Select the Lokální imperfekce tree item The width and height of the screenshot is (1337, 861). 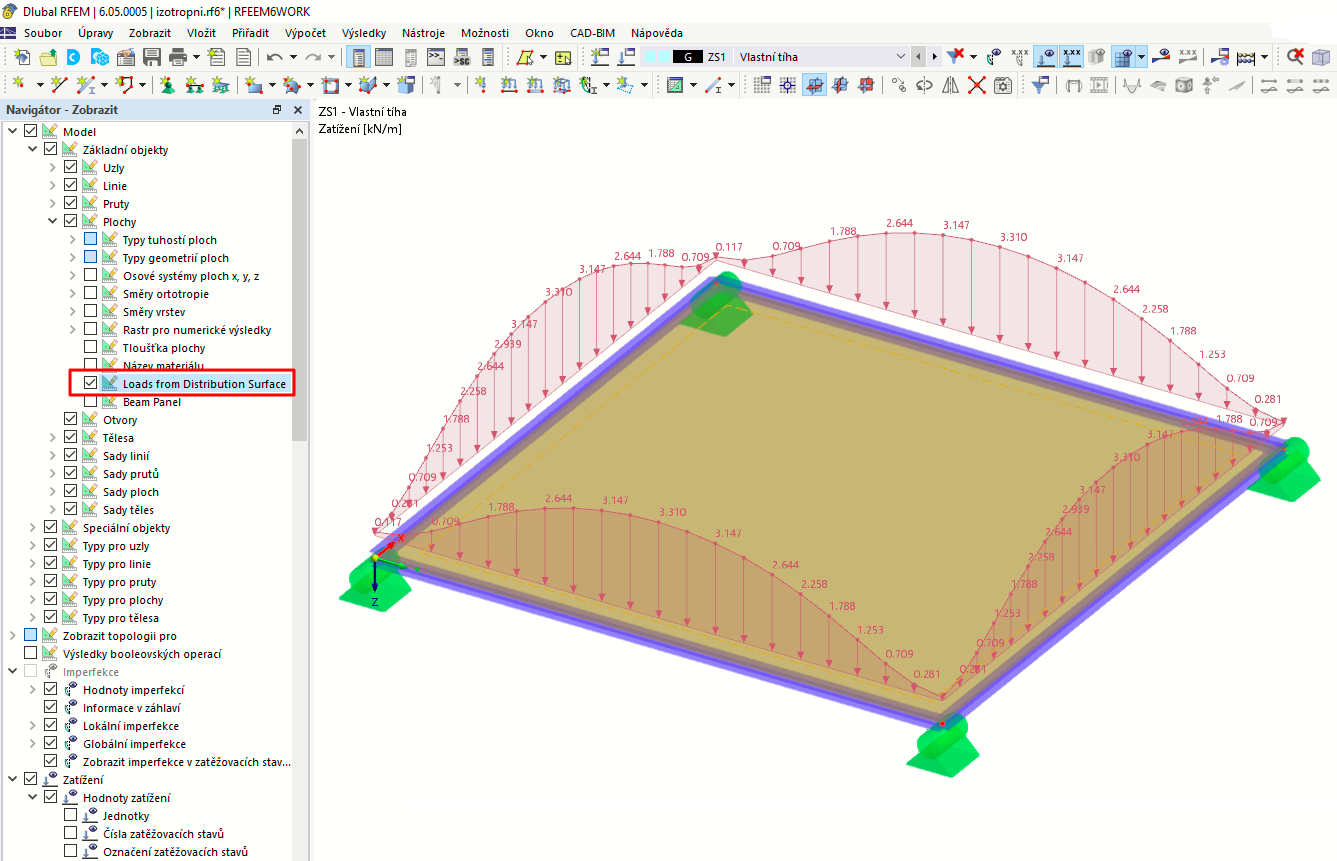click(x=131, y=725)
